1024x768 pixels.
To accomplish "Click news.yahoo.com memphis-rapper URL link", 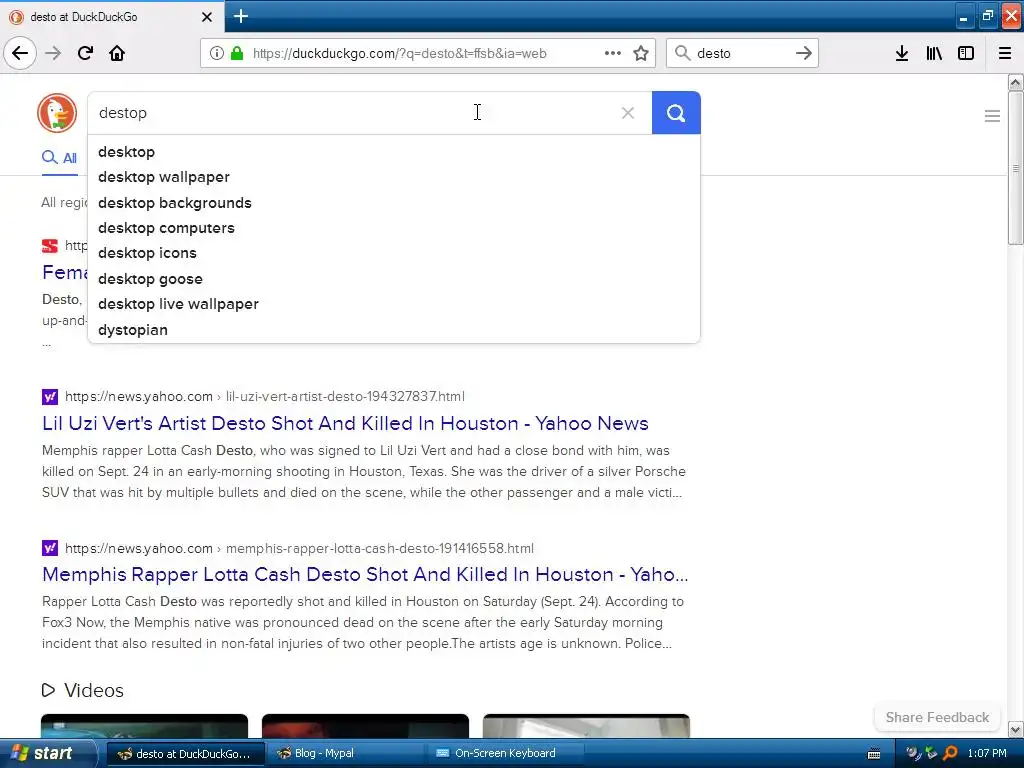I will [299, 548].
